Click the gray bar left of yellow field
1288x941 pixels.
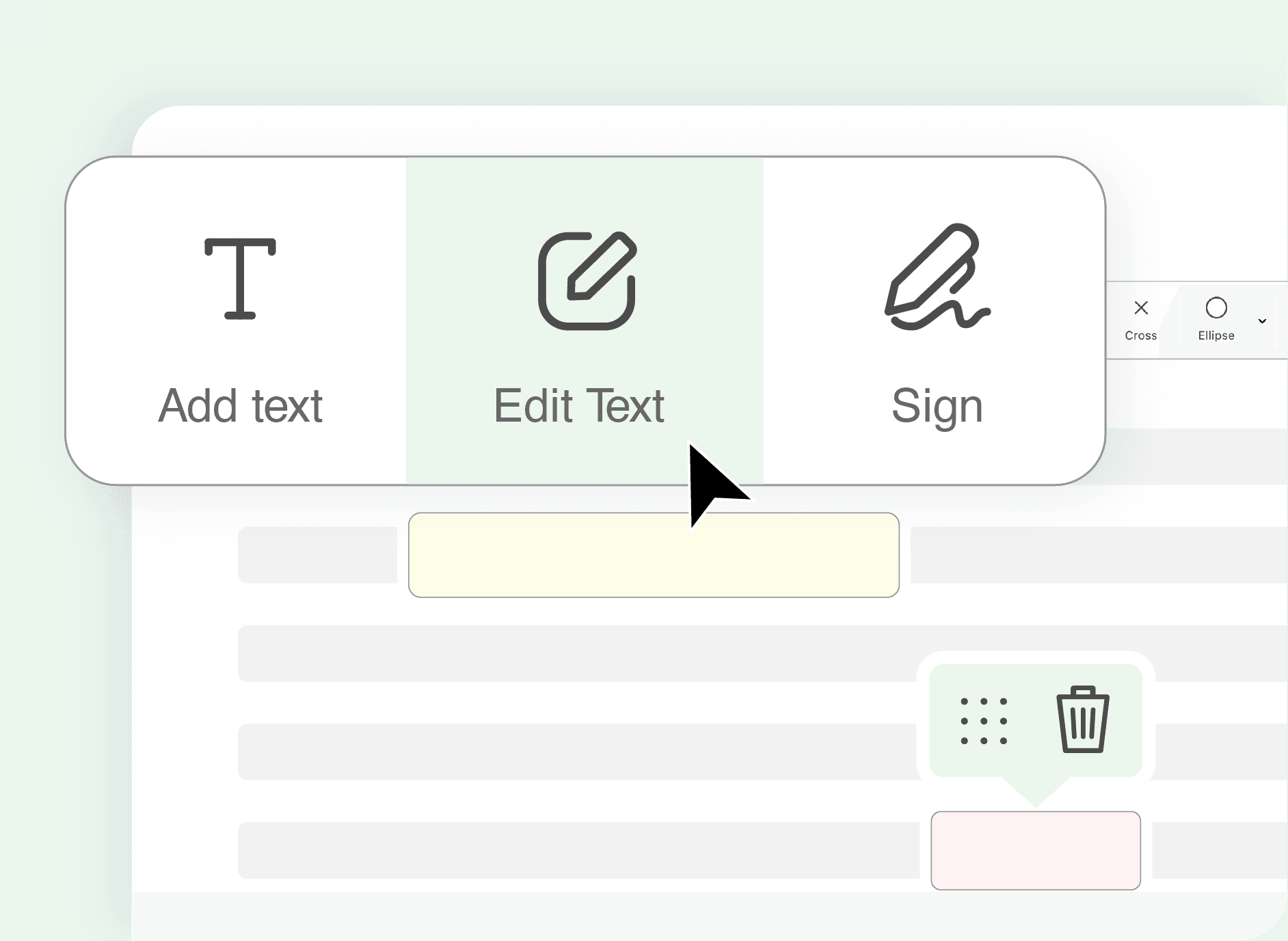coord(317,555)
